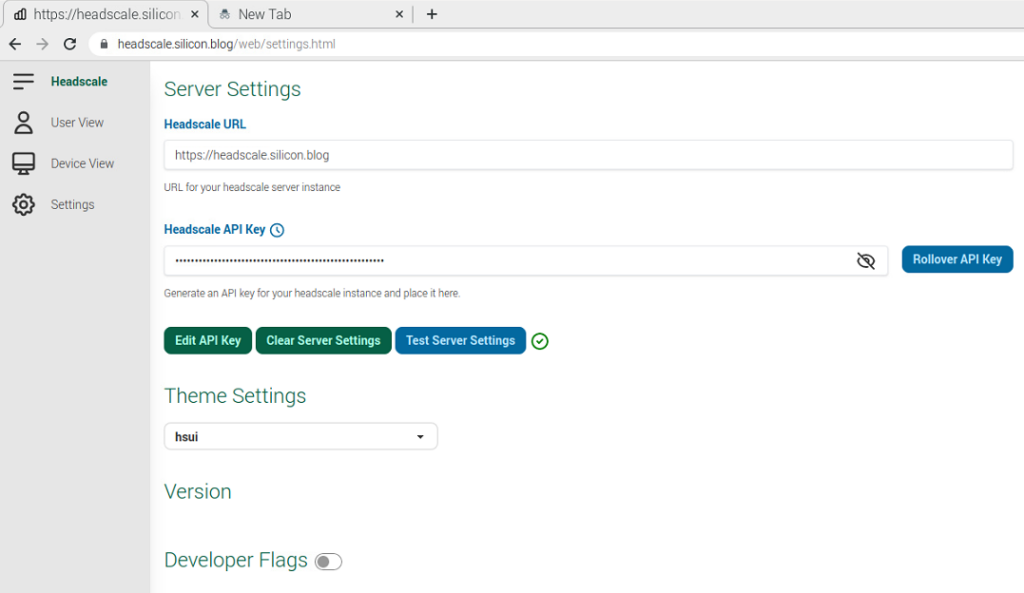This screenshot has width=1024, height=593.
Task: Click the Edit API Key button
Action: pyautogui.click(x=208, y=340)
